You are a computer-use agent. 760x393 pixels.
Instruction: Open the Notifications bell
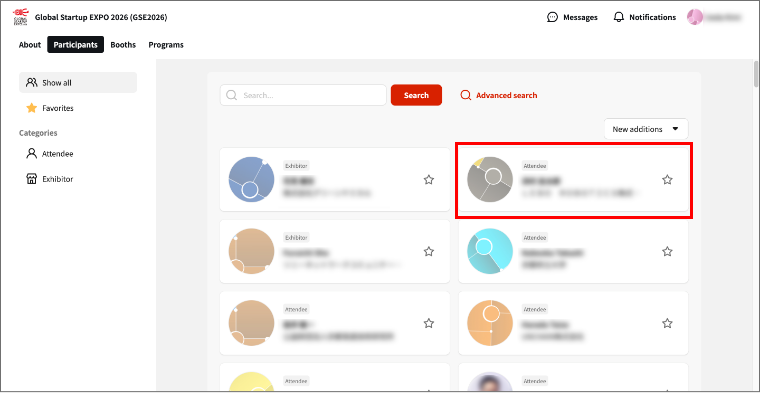[645, 17]
